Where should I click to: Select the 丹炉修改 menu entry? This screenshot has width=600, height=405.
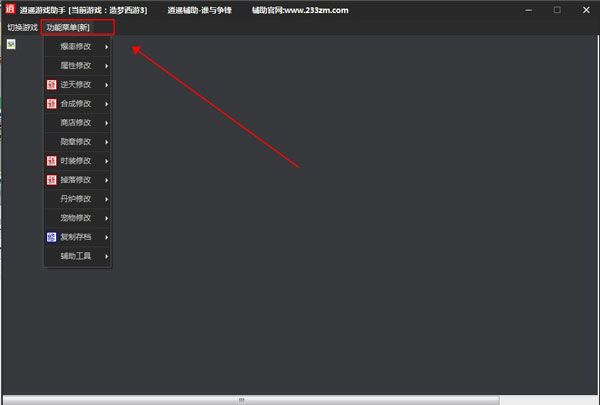[x=78, y=199]
